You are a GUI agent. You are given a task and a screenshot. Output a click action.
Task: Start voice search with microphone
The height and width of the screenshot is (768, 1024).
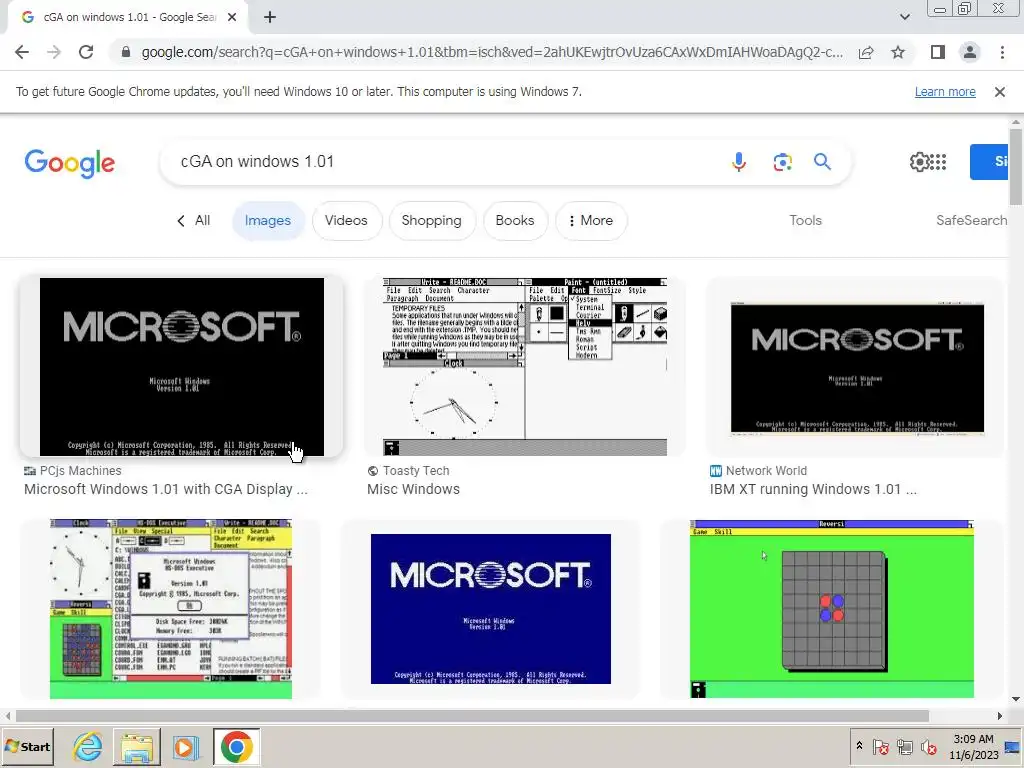point(739,161)
